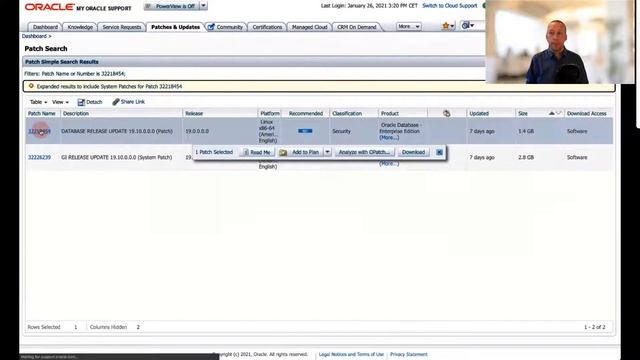The width and height of the screenshot is (640, 360).
Task: Open the Managed Cloud tab
Action: [310, 27]
